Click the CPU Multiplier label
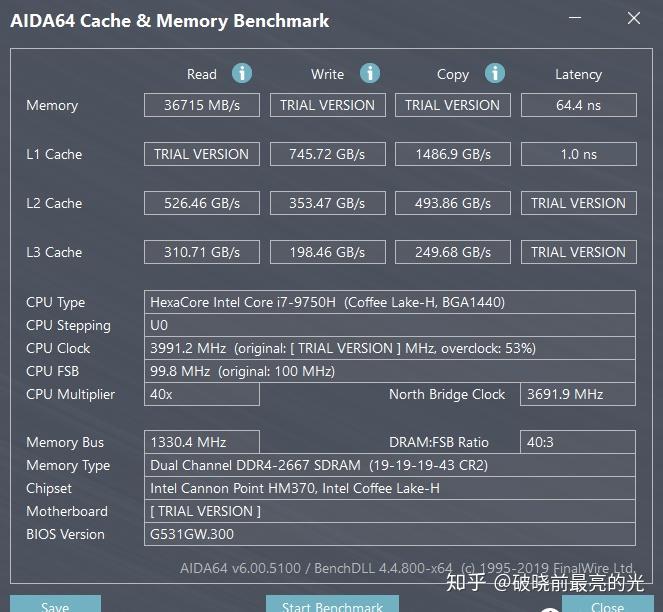 pos(71,395)
